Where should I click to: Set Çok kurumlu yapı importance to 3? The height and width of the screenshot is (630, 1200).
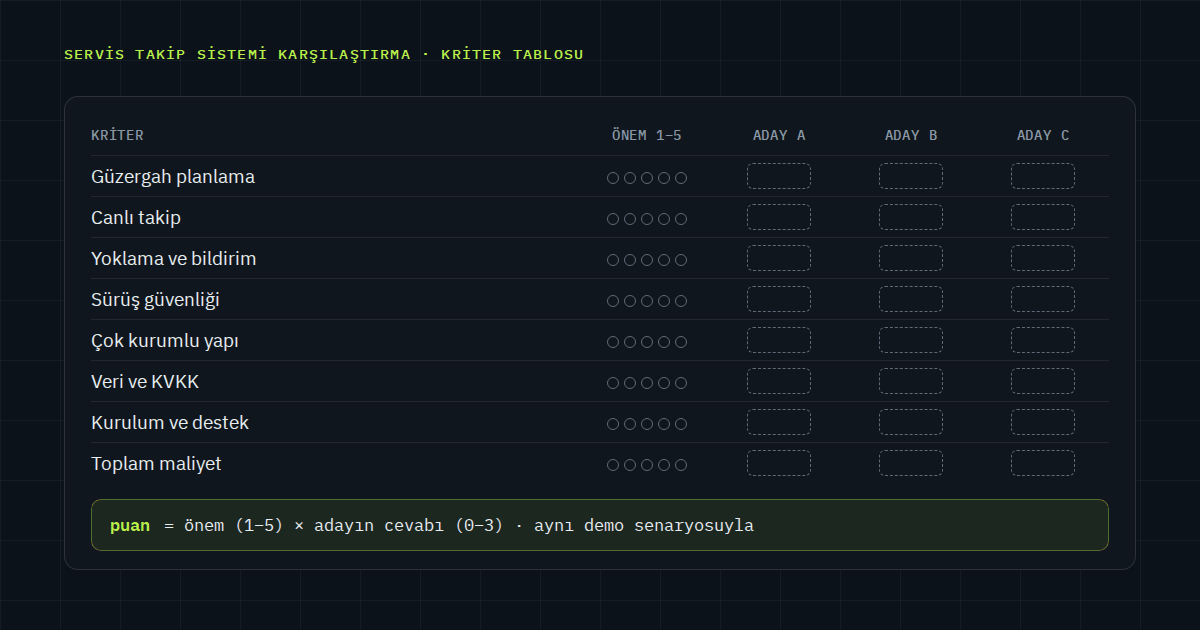click(x=647, y=342)
